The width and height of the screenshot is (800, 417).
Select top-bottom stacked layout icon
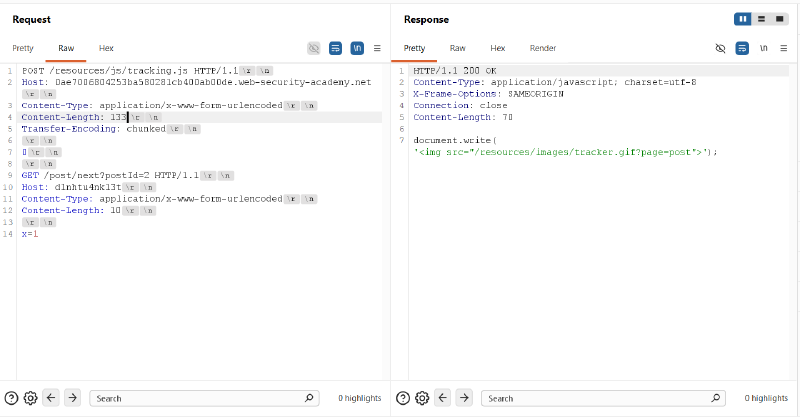(761, 19)
